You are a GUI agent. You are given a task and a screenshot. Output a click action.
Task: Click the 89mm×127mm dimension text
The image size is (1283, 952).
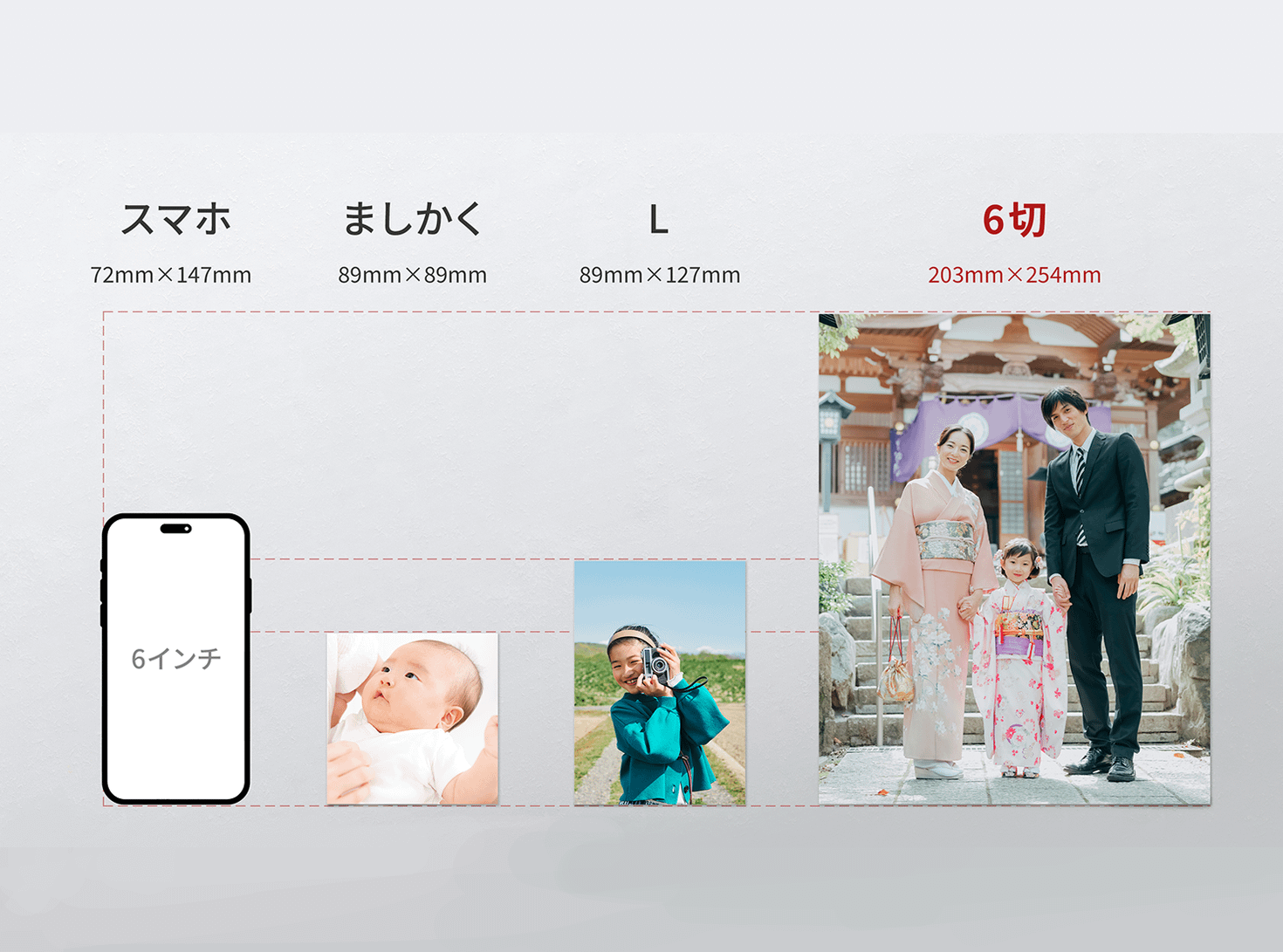[x=660, y=276]
